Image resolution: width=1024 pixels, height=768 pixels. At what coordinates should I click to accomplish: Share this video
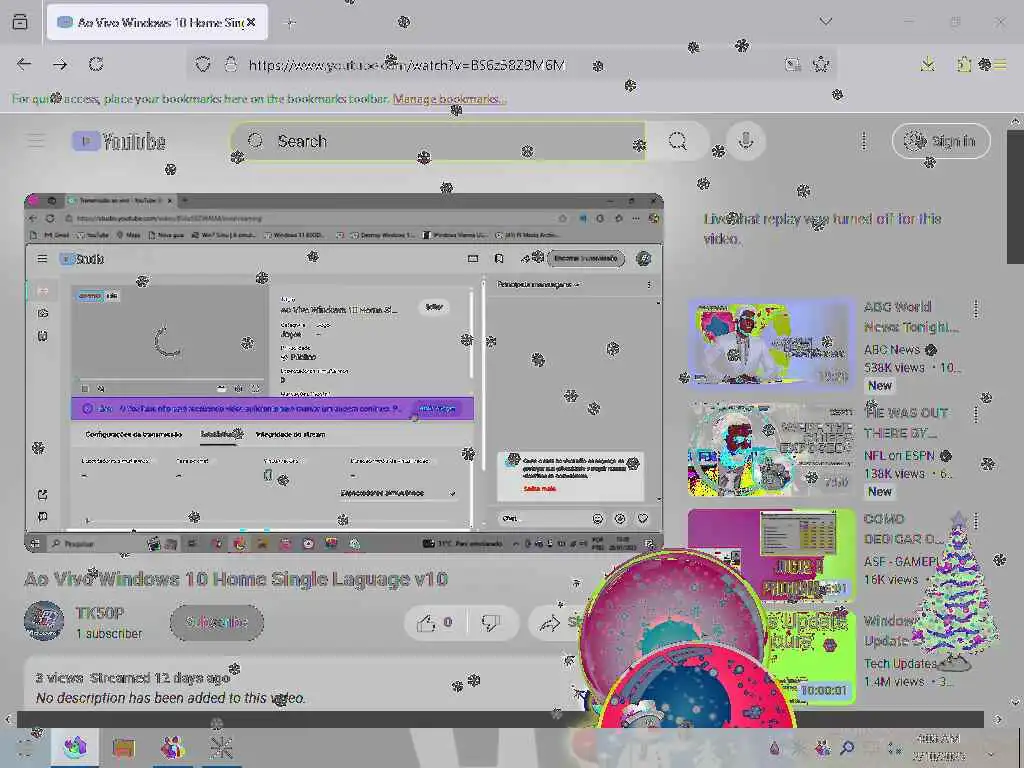click(556, 622)
